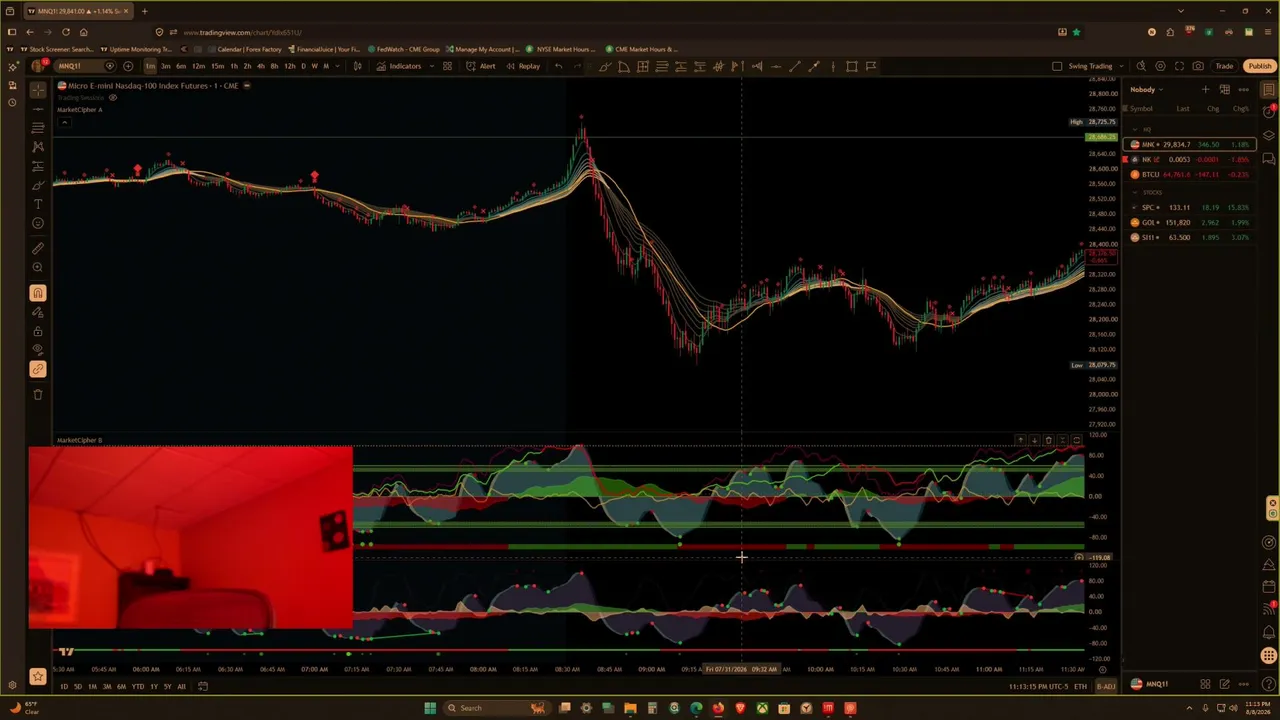
Task: Select the 3m timeframe
Action: pos(166,66)
